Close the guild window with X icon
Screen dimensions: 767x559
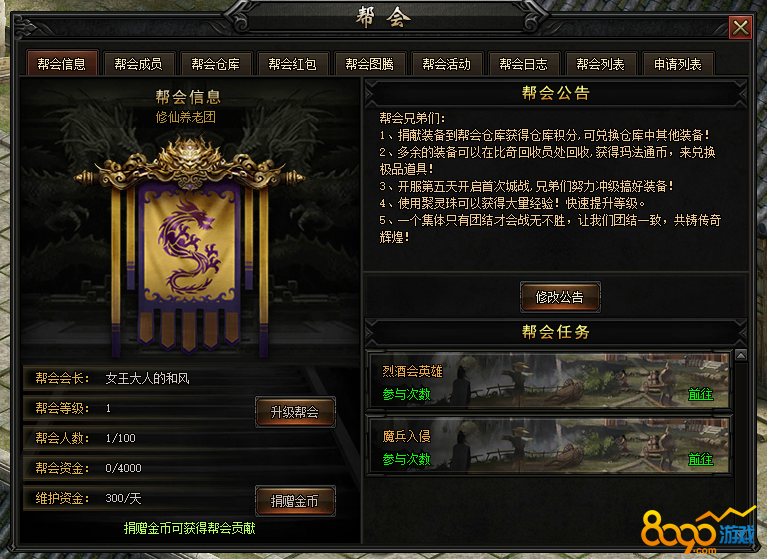740,27
